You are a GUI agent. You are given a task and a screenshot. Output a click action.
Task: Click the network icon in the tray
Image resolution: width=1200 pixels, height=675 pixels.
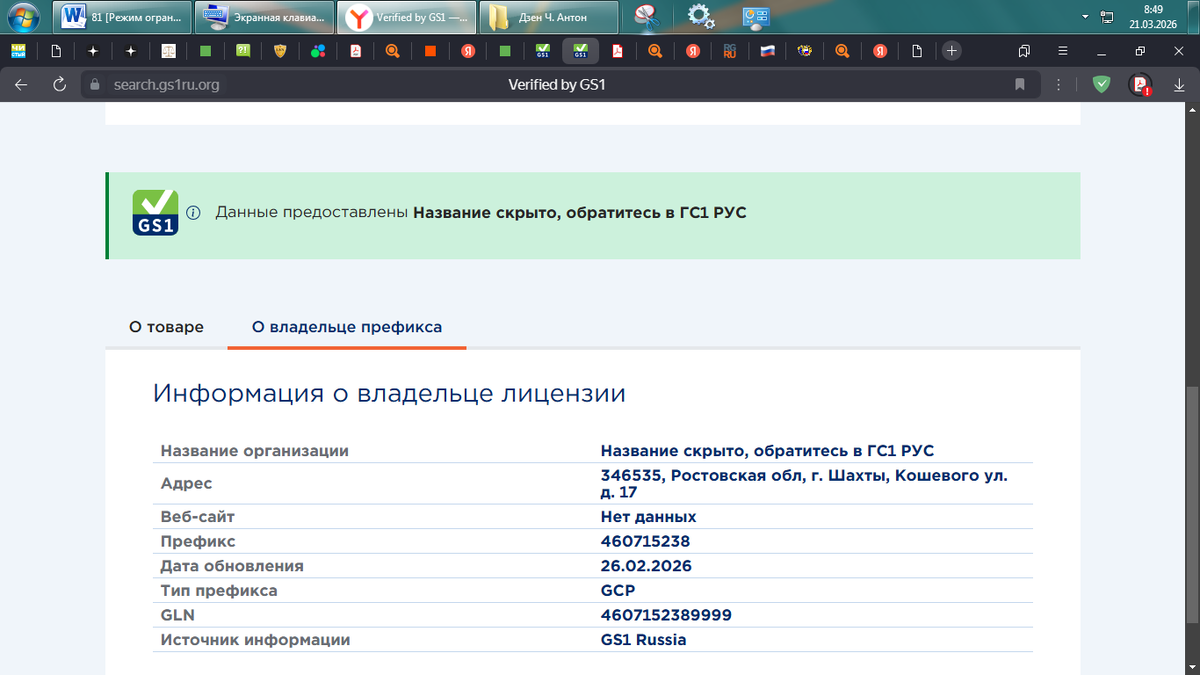(x=1107, y=17)
